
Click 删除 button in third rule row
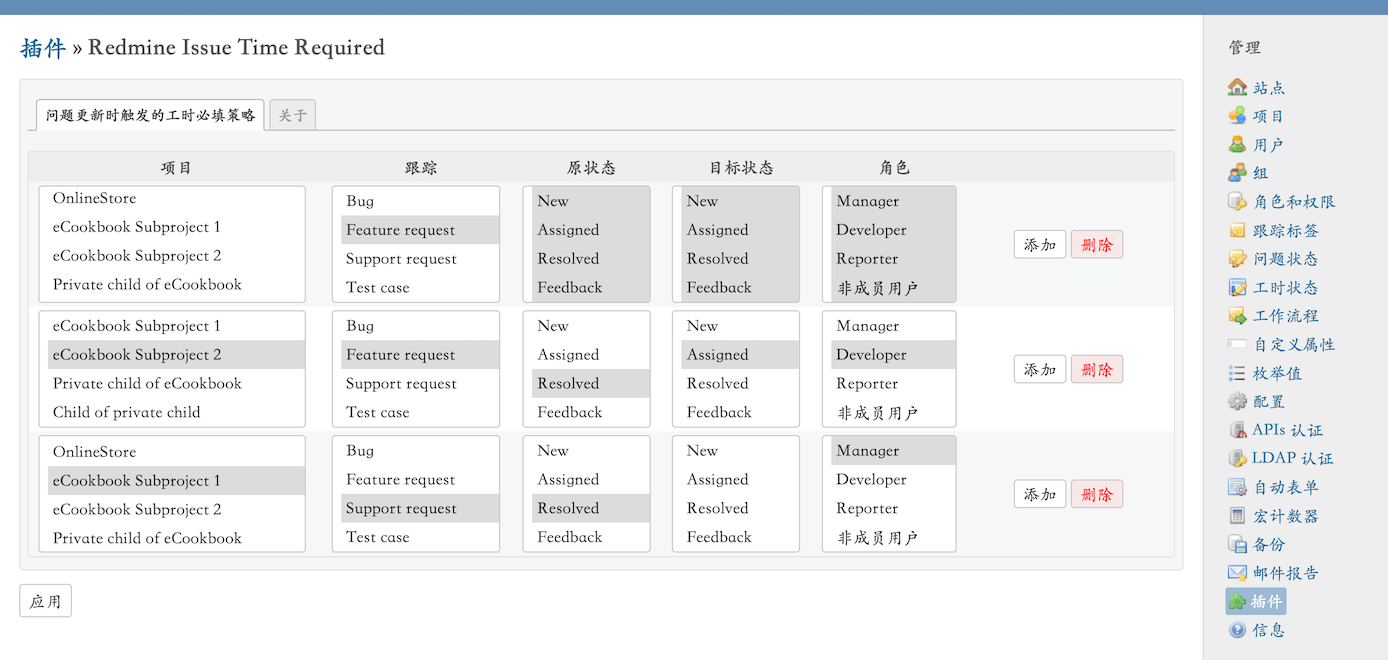pos(1097,494)
